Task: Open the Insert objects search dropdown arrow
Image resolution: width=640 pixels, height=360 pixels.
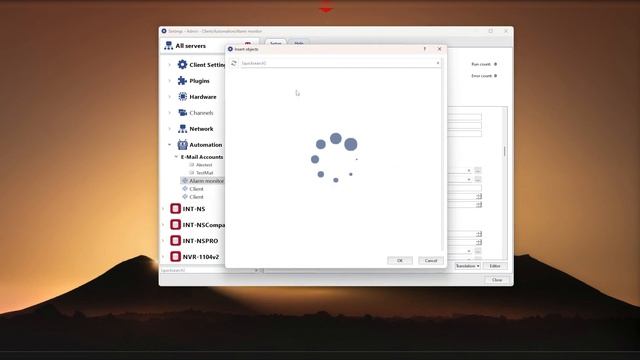Action: coord(438,63)
